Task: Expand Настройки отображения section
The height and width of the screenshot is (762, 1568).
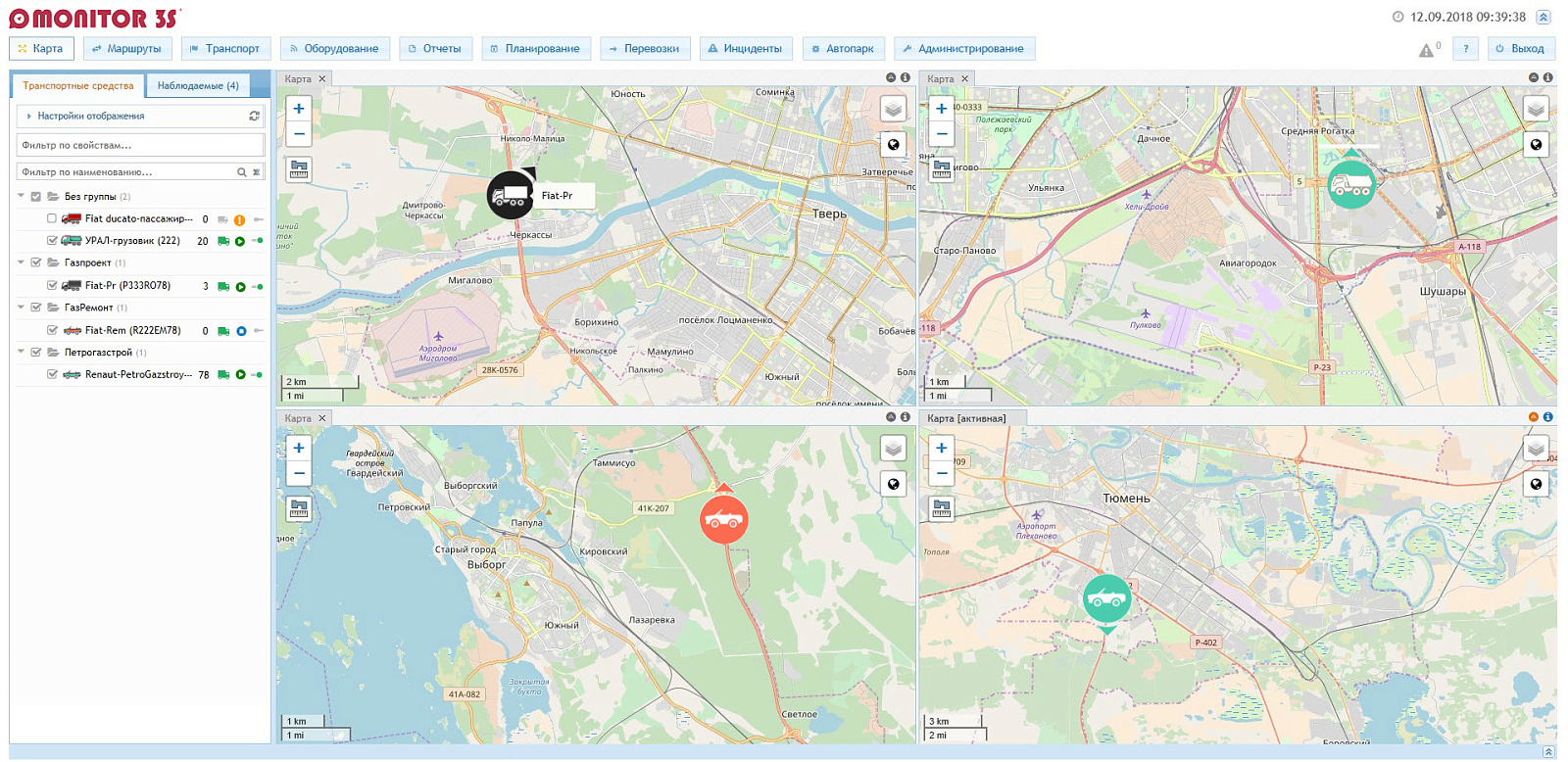Action: 90,116
